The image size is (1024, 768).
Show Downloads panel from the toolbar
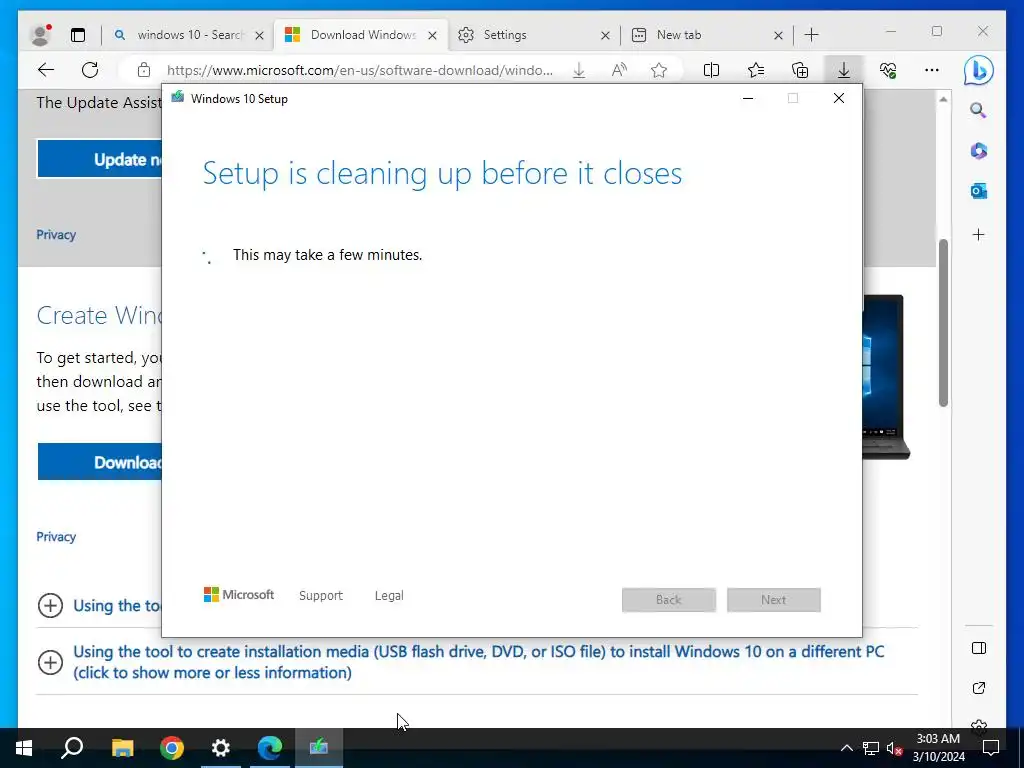pyautogui.click(x=844, y=70)
